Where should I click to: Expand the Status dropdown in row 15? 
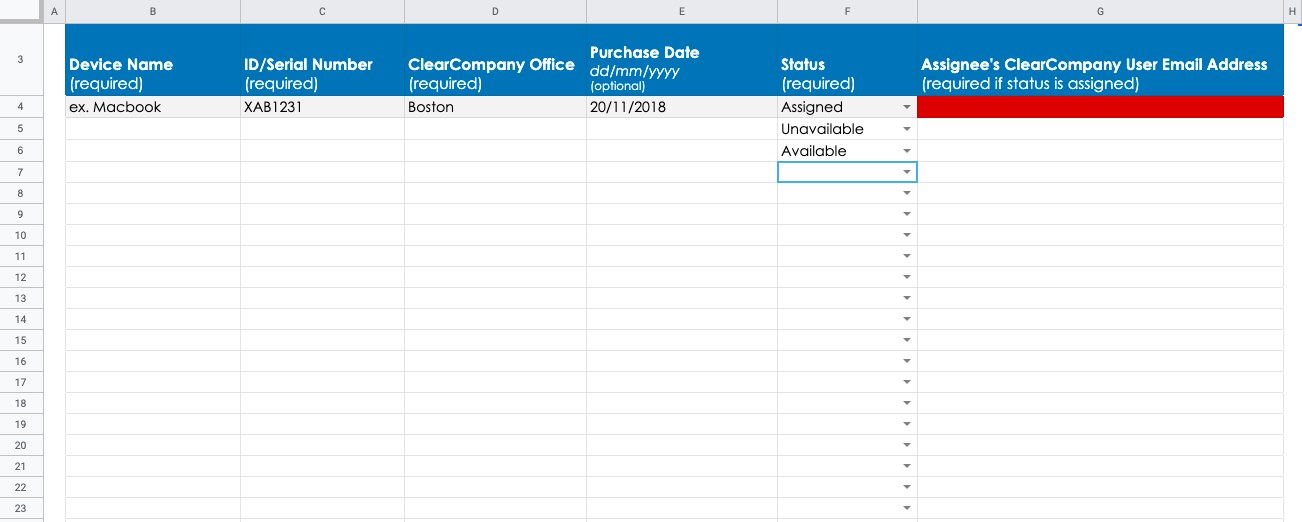907,340
